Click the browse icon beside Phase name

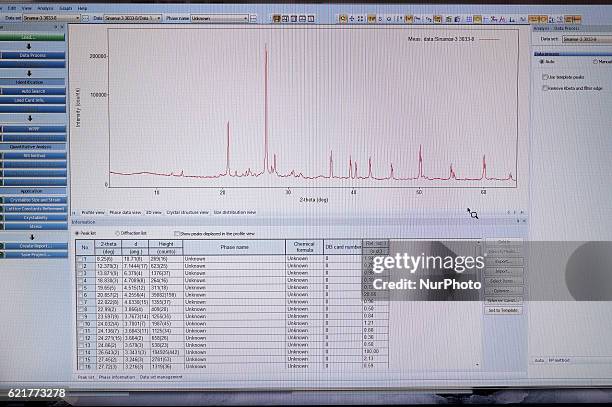pos(253,18)
